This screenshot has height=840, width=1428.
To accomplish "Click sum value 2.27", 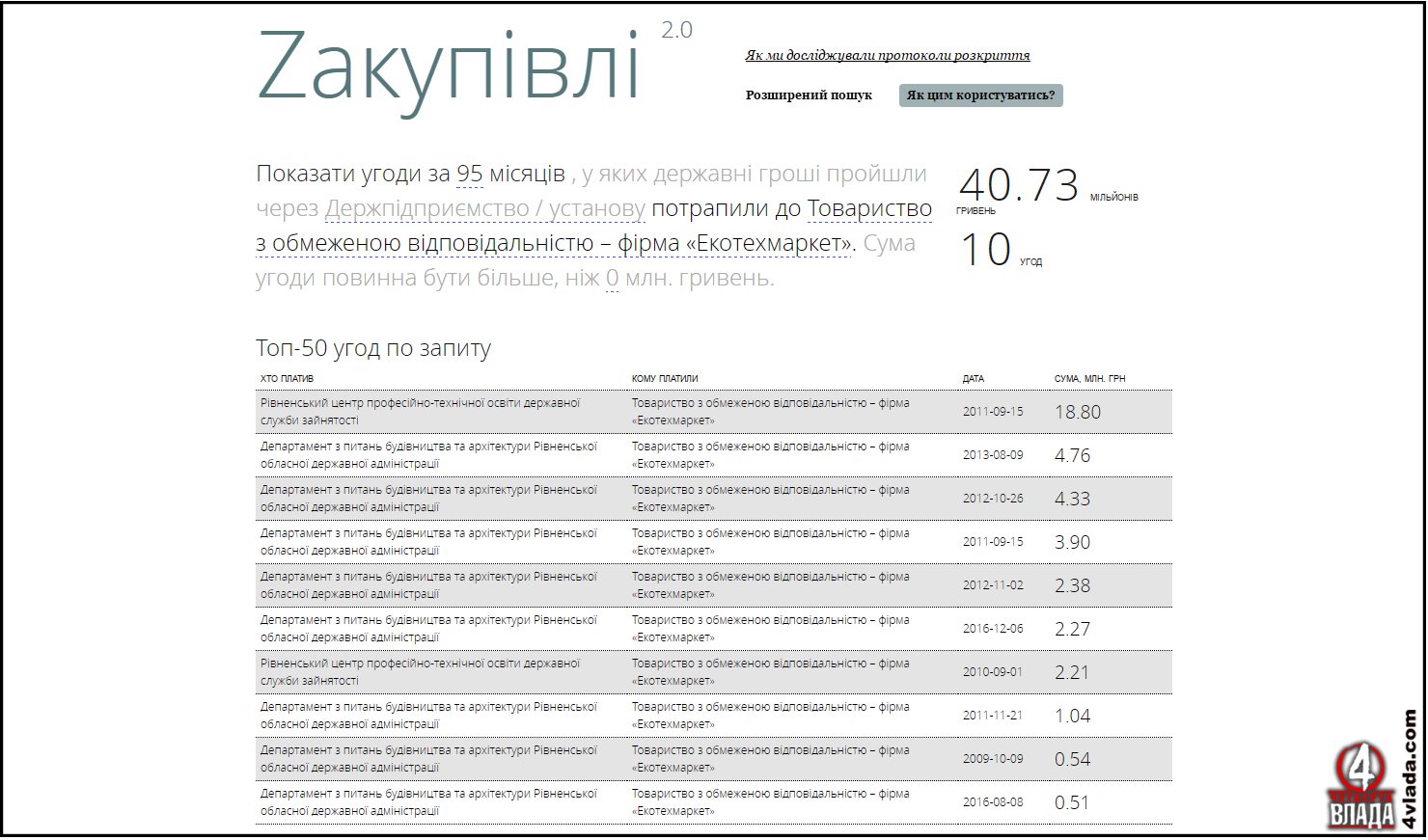I will coord(1072,629).
